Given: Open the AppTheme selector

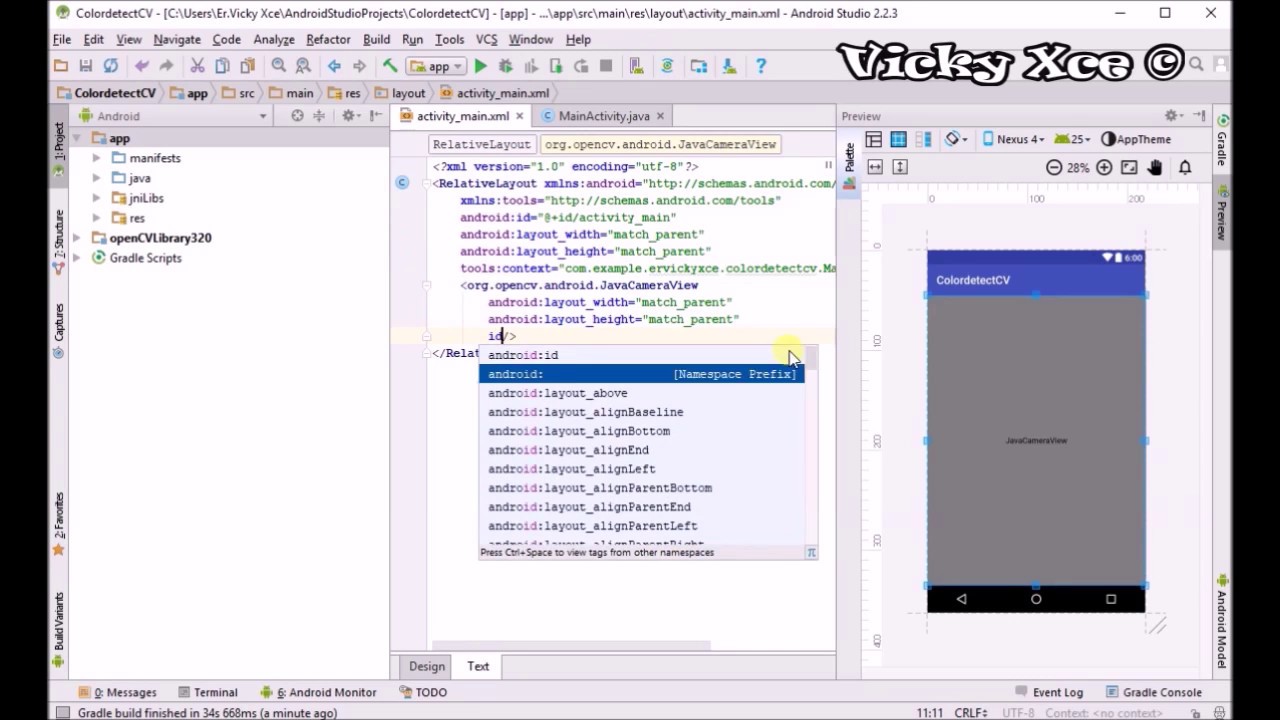Looking at the screenshot, I should pos(1135,140).
